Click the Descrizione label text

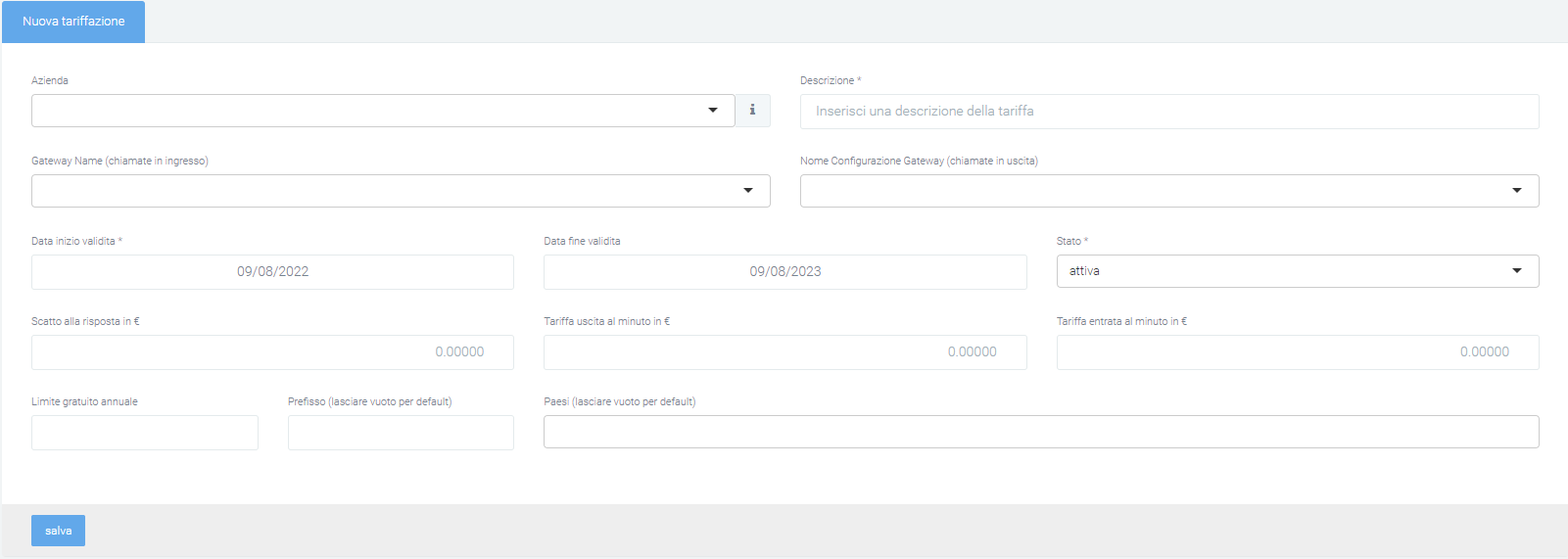(x=827, y=80)
